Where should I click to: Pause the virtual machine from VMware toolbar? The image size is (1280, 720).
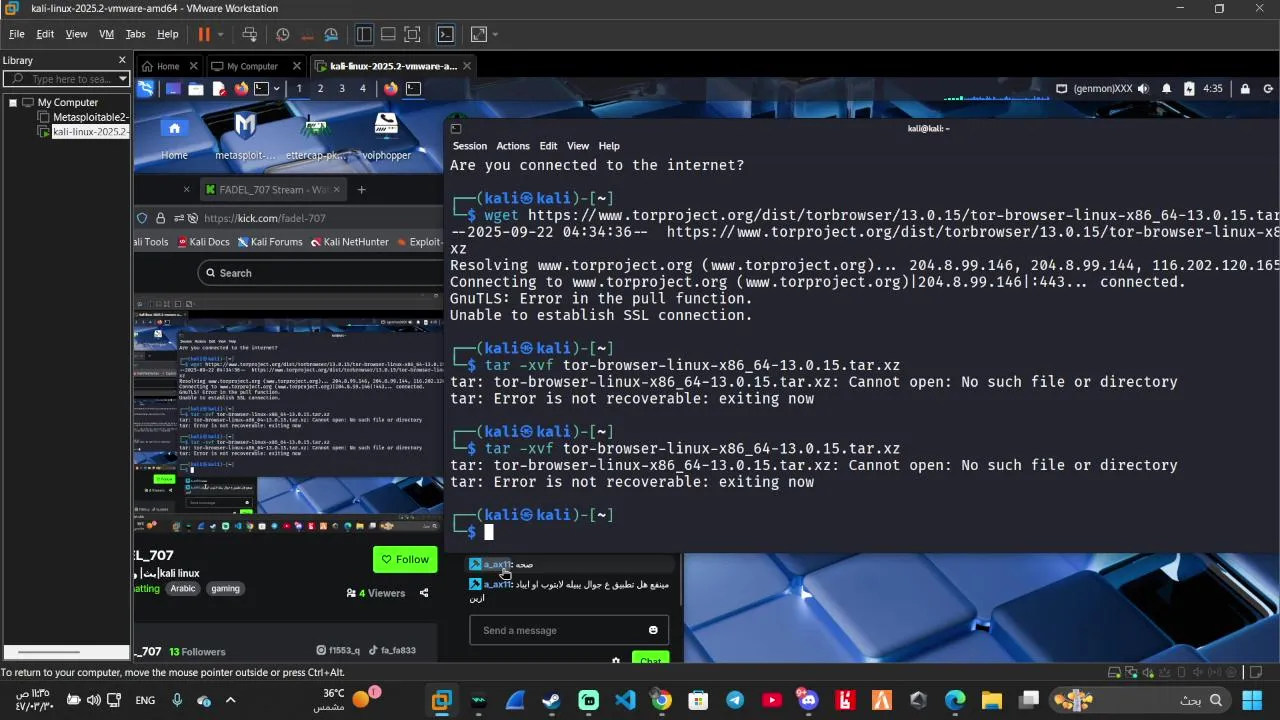[204, 34]
